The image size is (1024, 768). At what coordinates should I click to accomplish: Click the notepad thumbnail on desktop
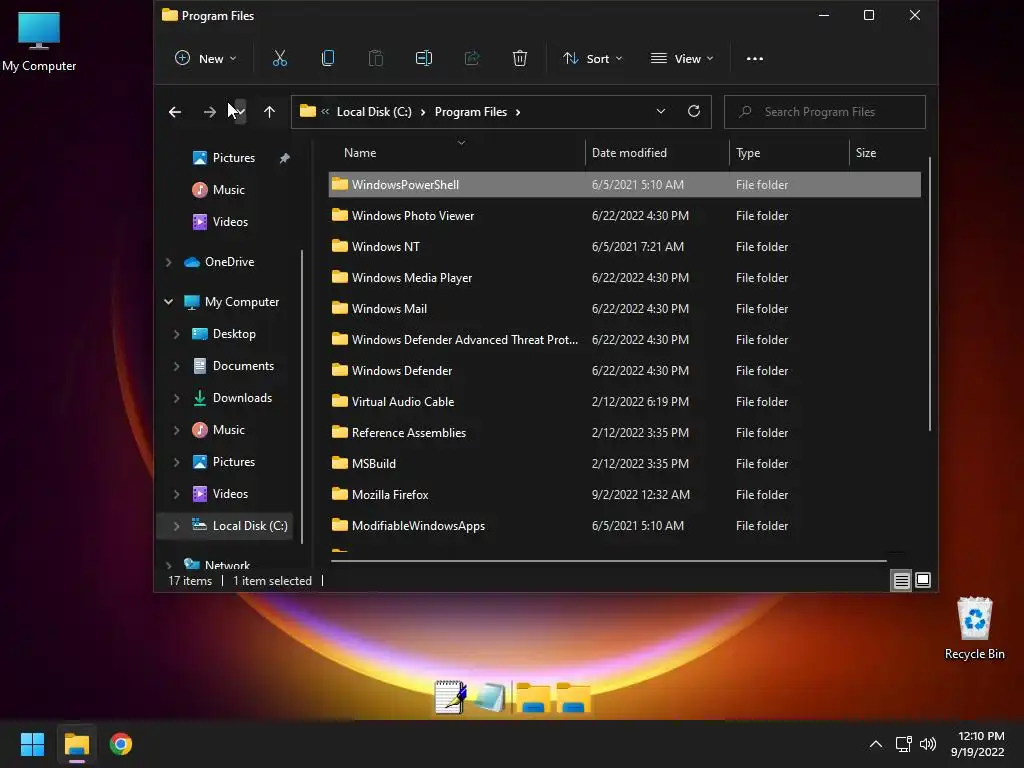click(451, 697)
